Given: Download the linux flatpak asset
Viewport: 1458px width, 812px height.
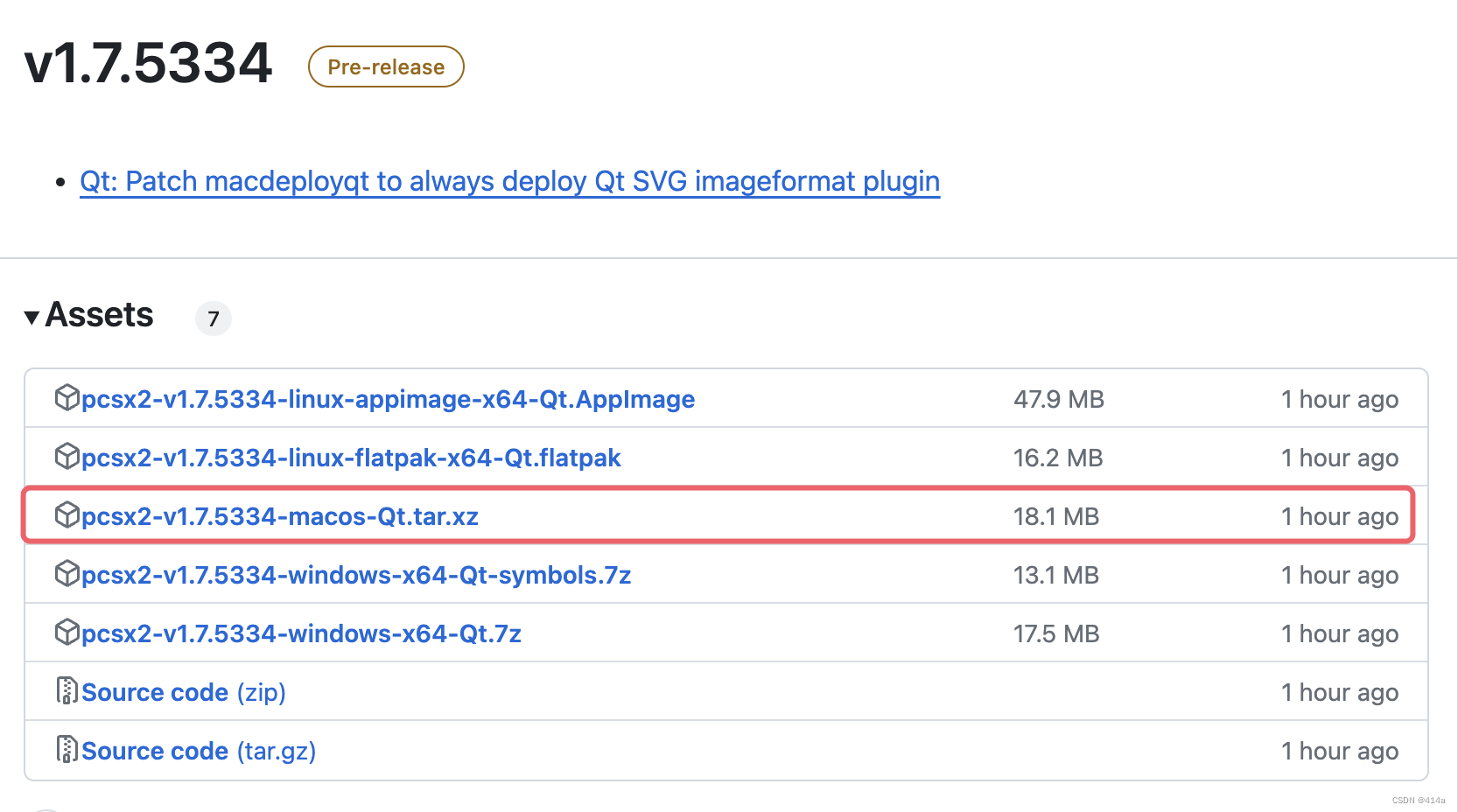Looking at the screenshot, I should coord(351,457).
